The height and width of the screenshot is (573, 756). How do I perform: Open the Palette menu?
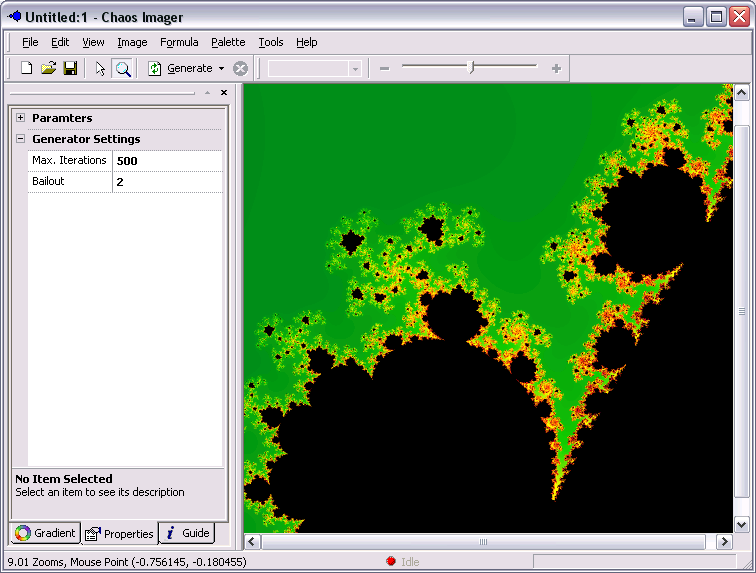pyautogui.click(x=228, y=42)
